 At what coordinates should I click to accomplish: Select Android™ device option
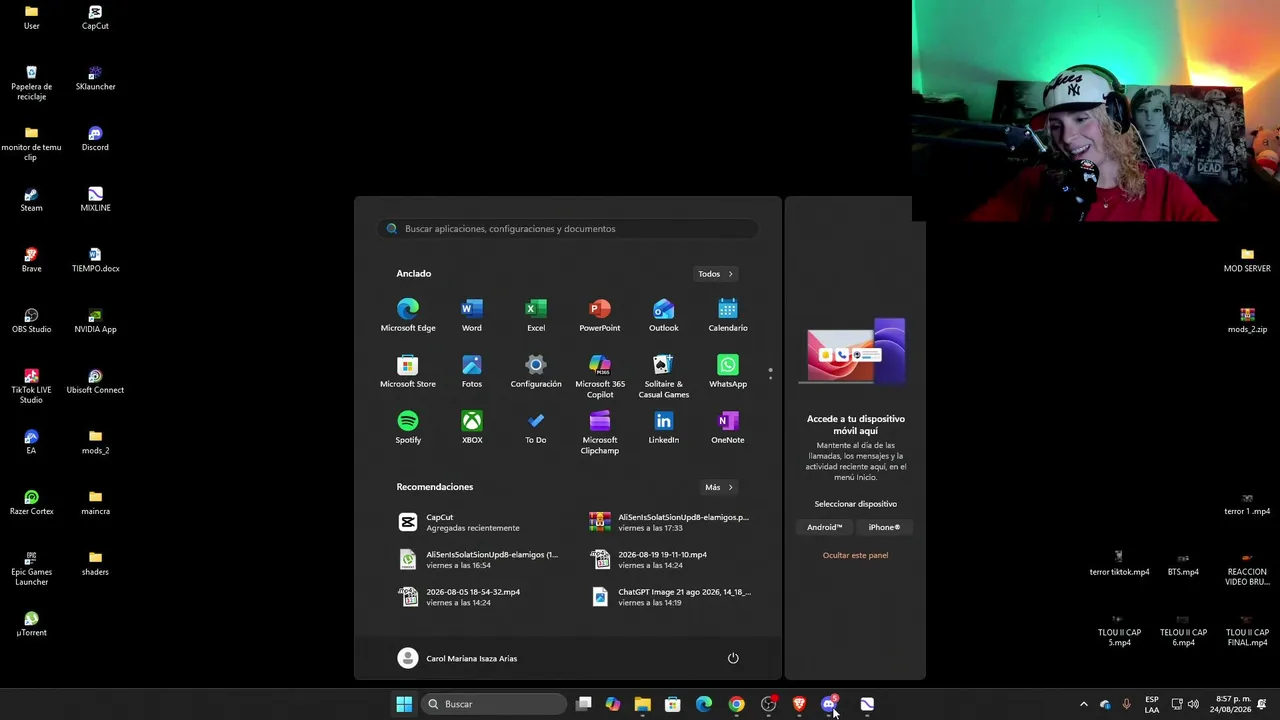(825, 527)
